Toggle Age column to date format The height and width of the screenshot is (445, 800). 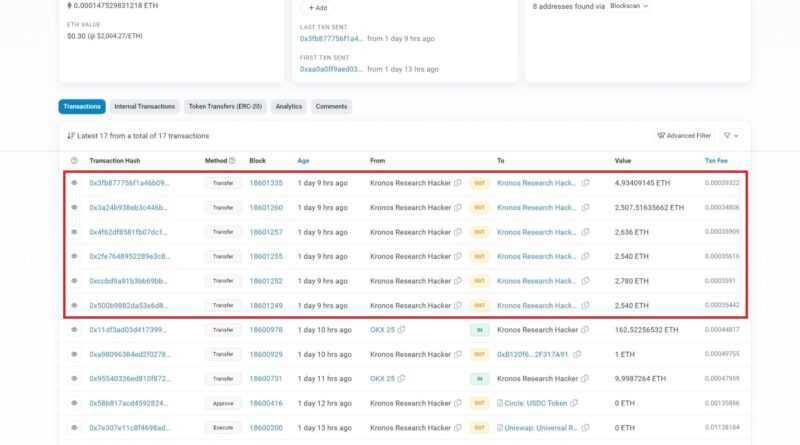coord(303,160)
